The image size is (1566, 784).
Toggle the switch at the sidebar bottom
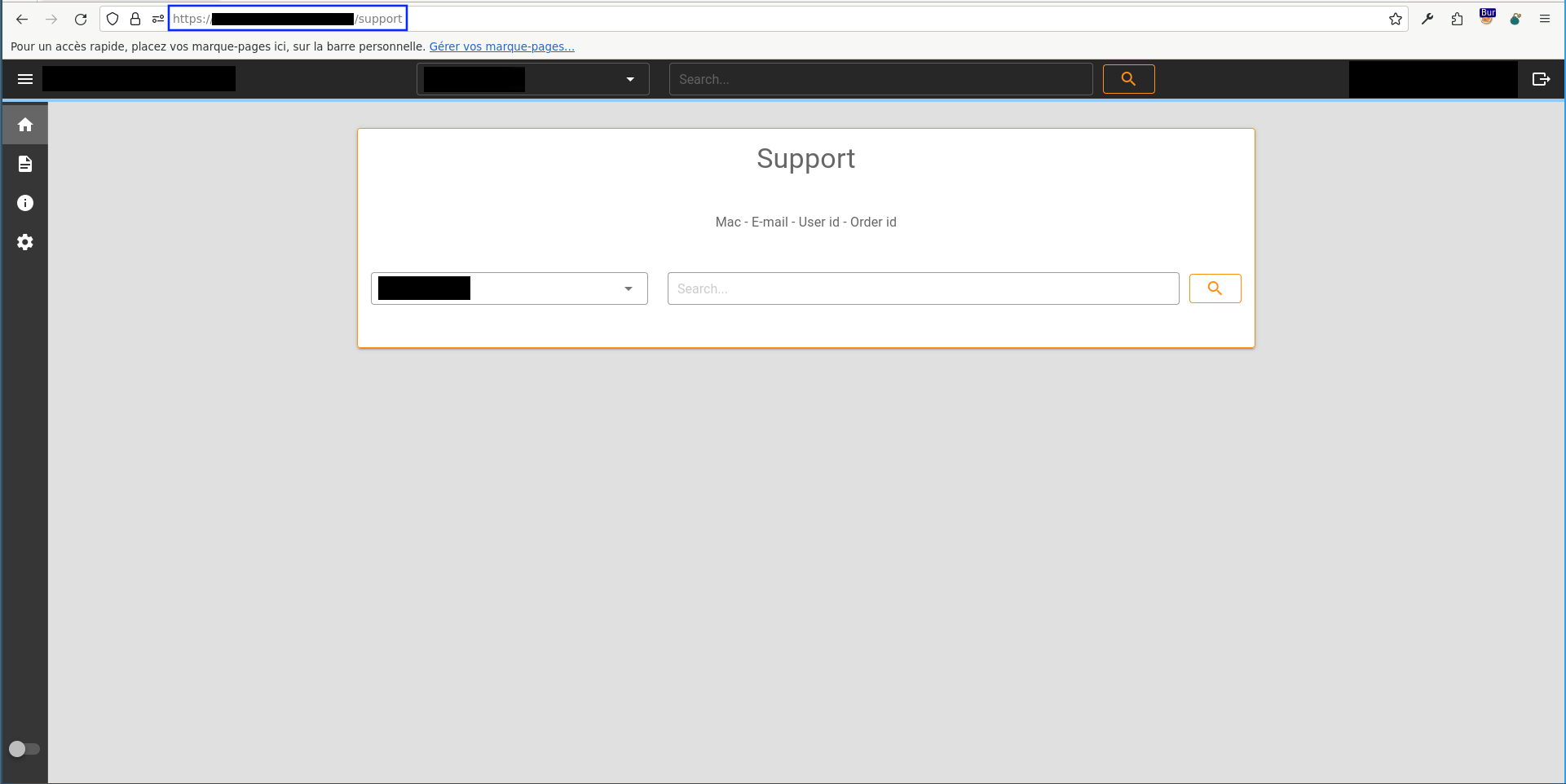(x=24, y=749)
